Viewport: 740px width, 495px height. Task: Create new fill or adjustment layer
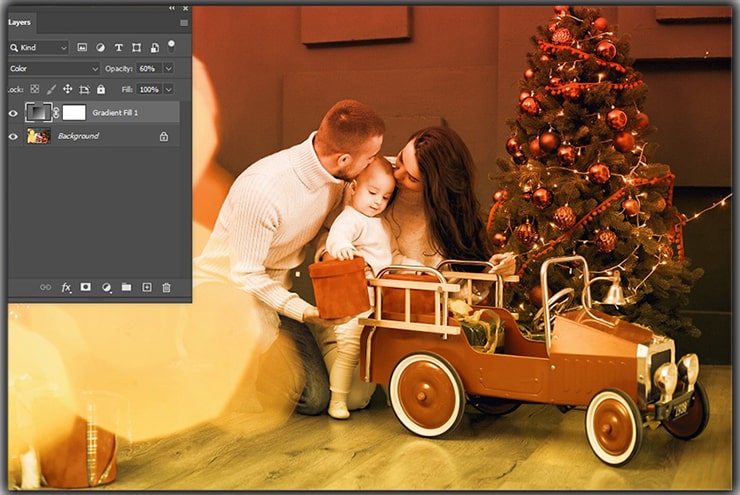(107, 287)
